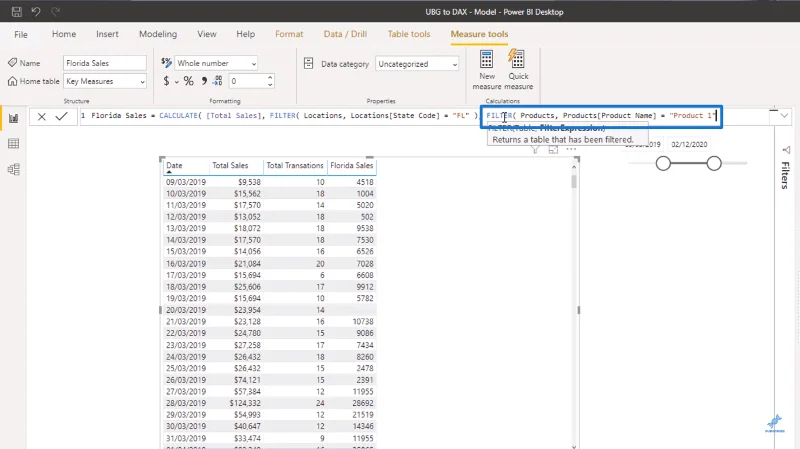Click the focus mode icon on table

coord(553,149)
